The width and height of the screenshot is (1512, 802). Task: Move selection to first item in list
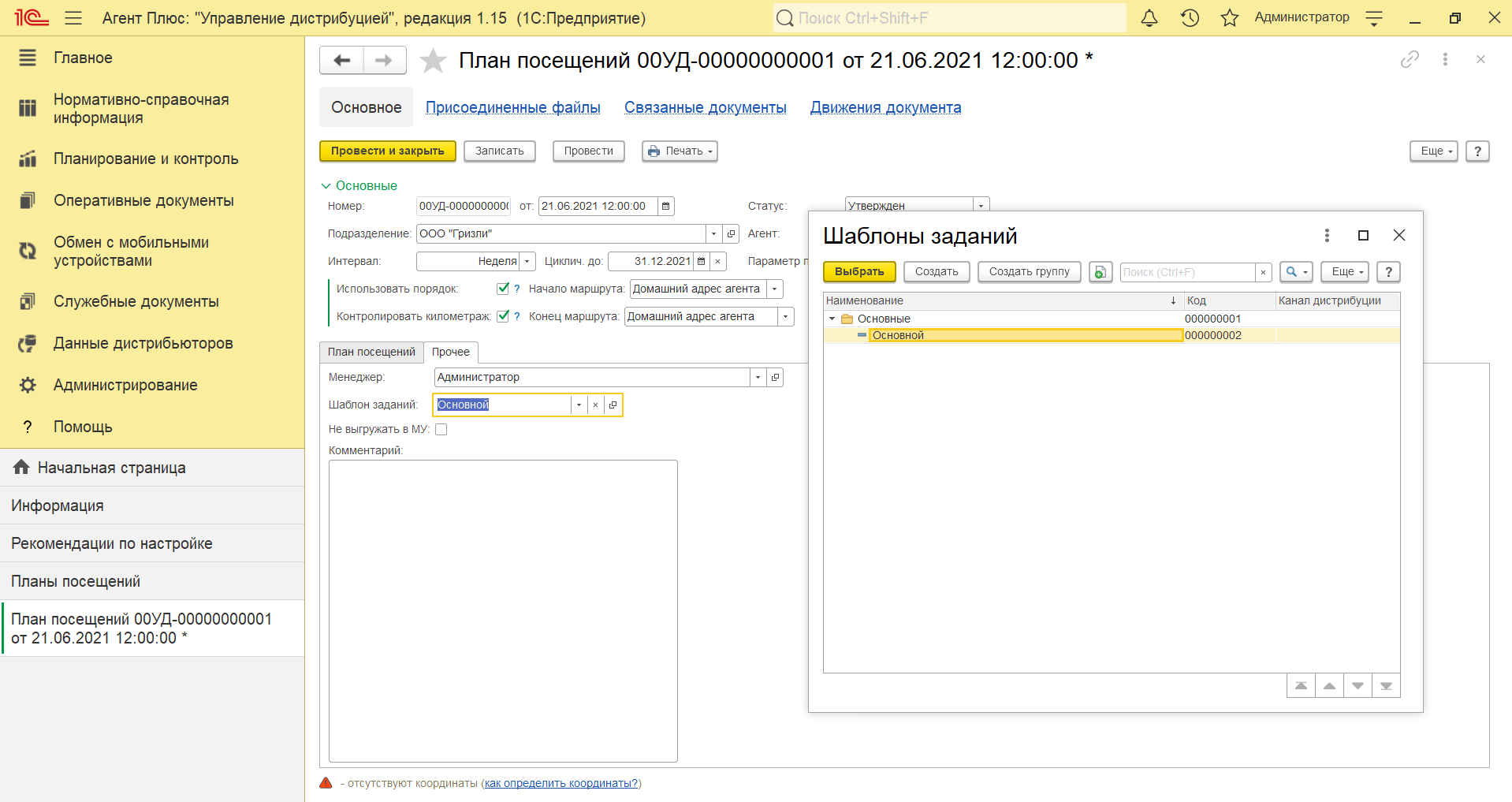(1301, 685)
